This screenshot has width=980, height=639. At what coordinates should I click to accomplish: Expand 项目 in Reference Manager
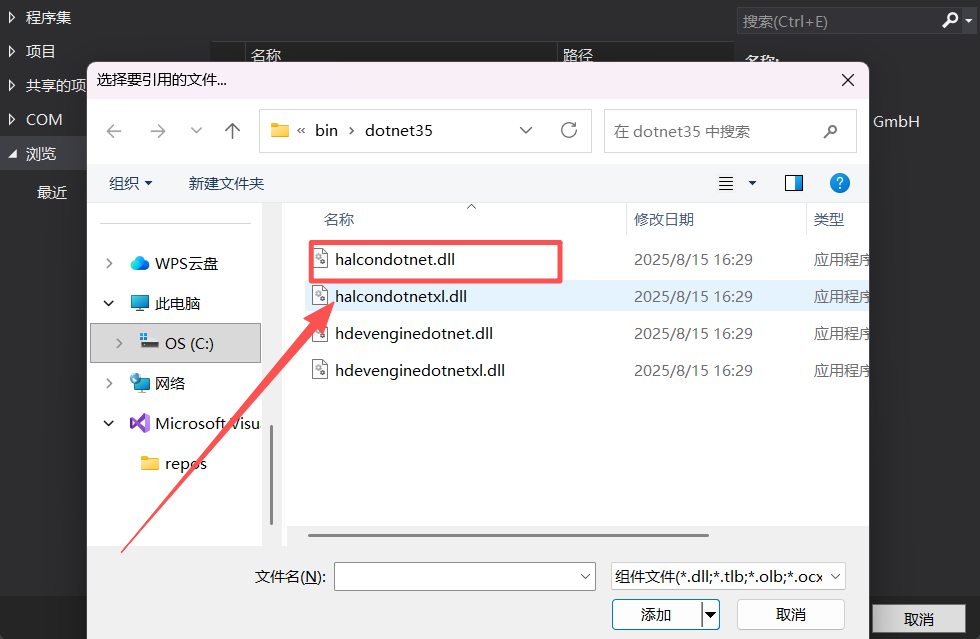[12, 51]
